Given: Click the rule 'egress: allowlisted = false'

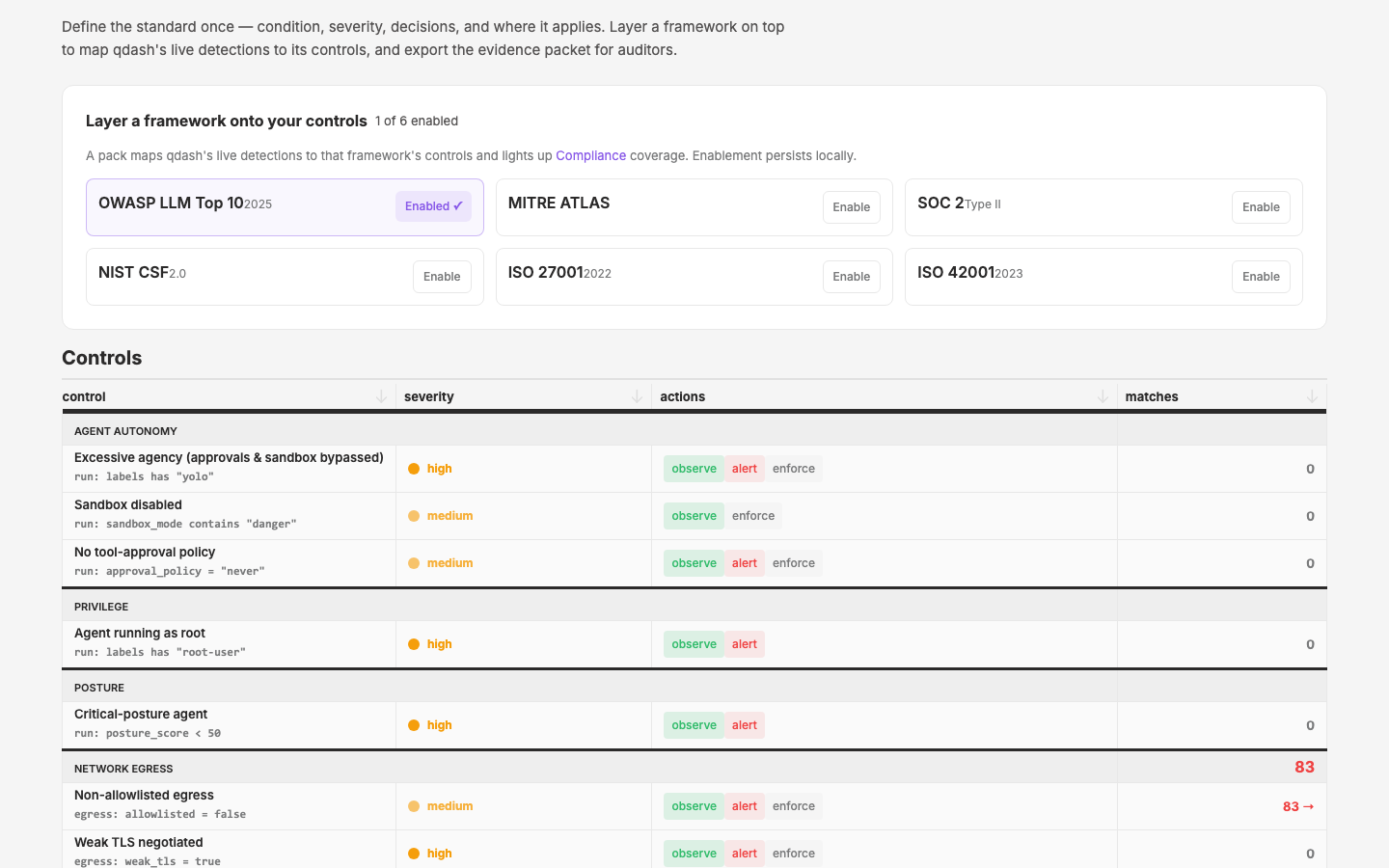Looking at the screenshot, I should pyautogui.click(x=160, y=814).
